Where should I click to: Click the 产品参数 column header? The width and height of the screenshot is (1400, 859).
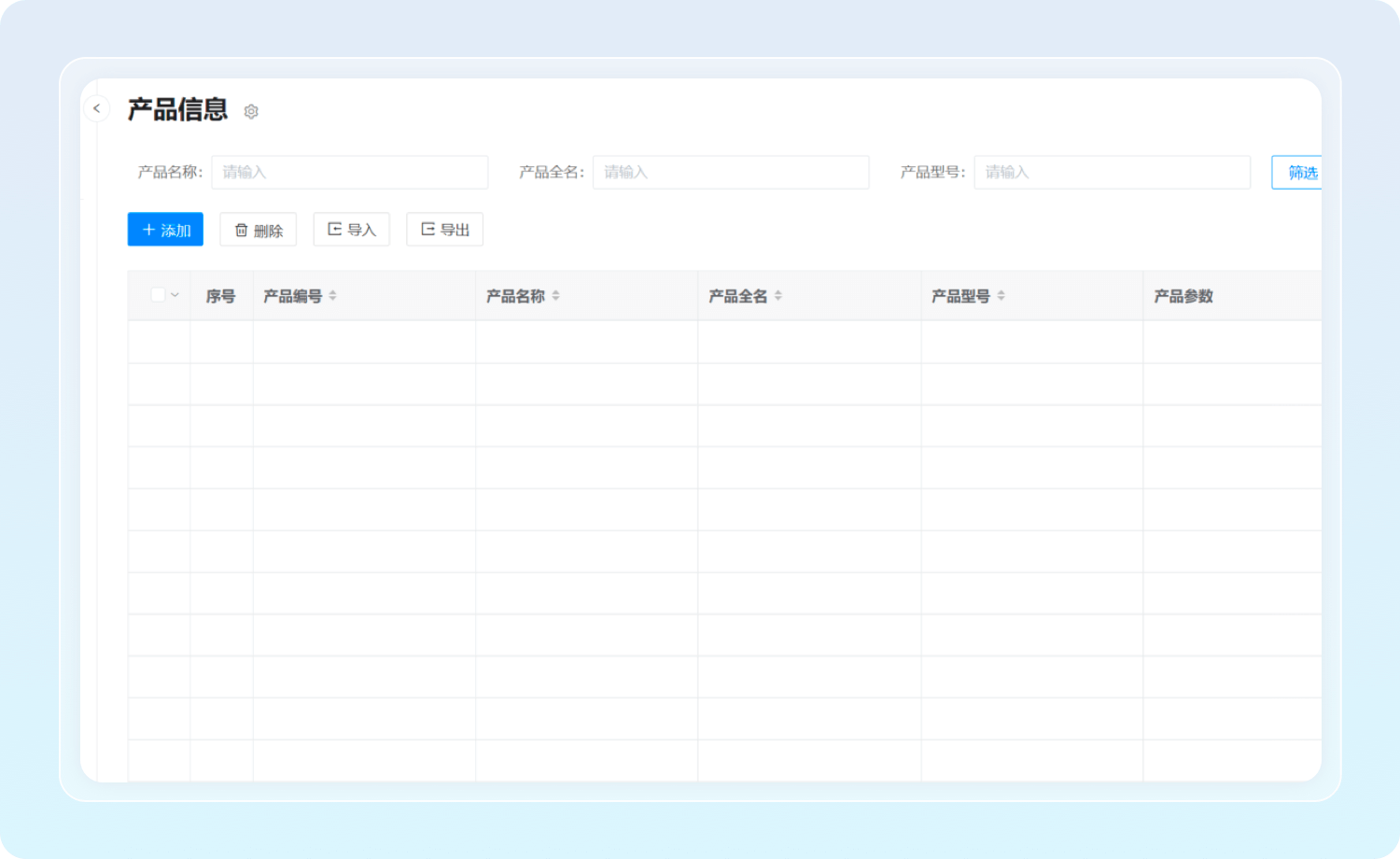[x=1183, y=296]
